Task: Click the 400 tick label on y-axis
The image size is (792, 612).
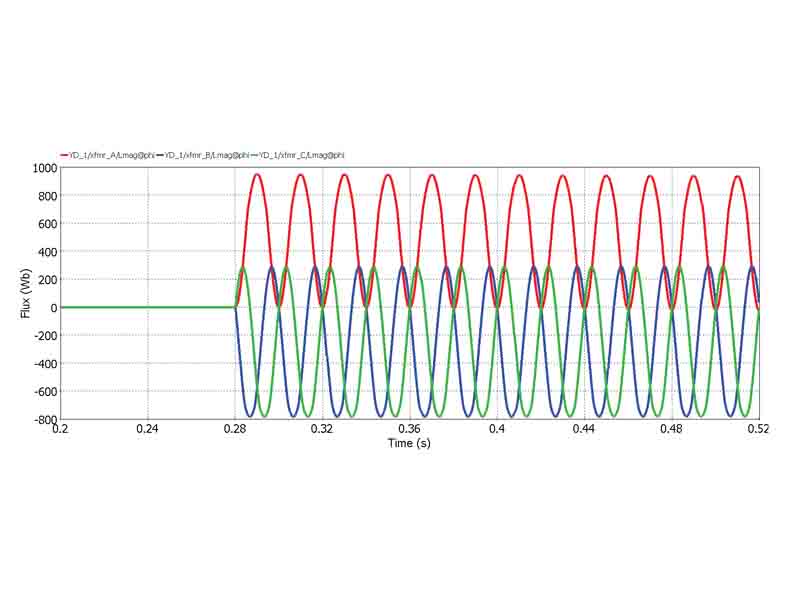Action: tap(47, 252)
